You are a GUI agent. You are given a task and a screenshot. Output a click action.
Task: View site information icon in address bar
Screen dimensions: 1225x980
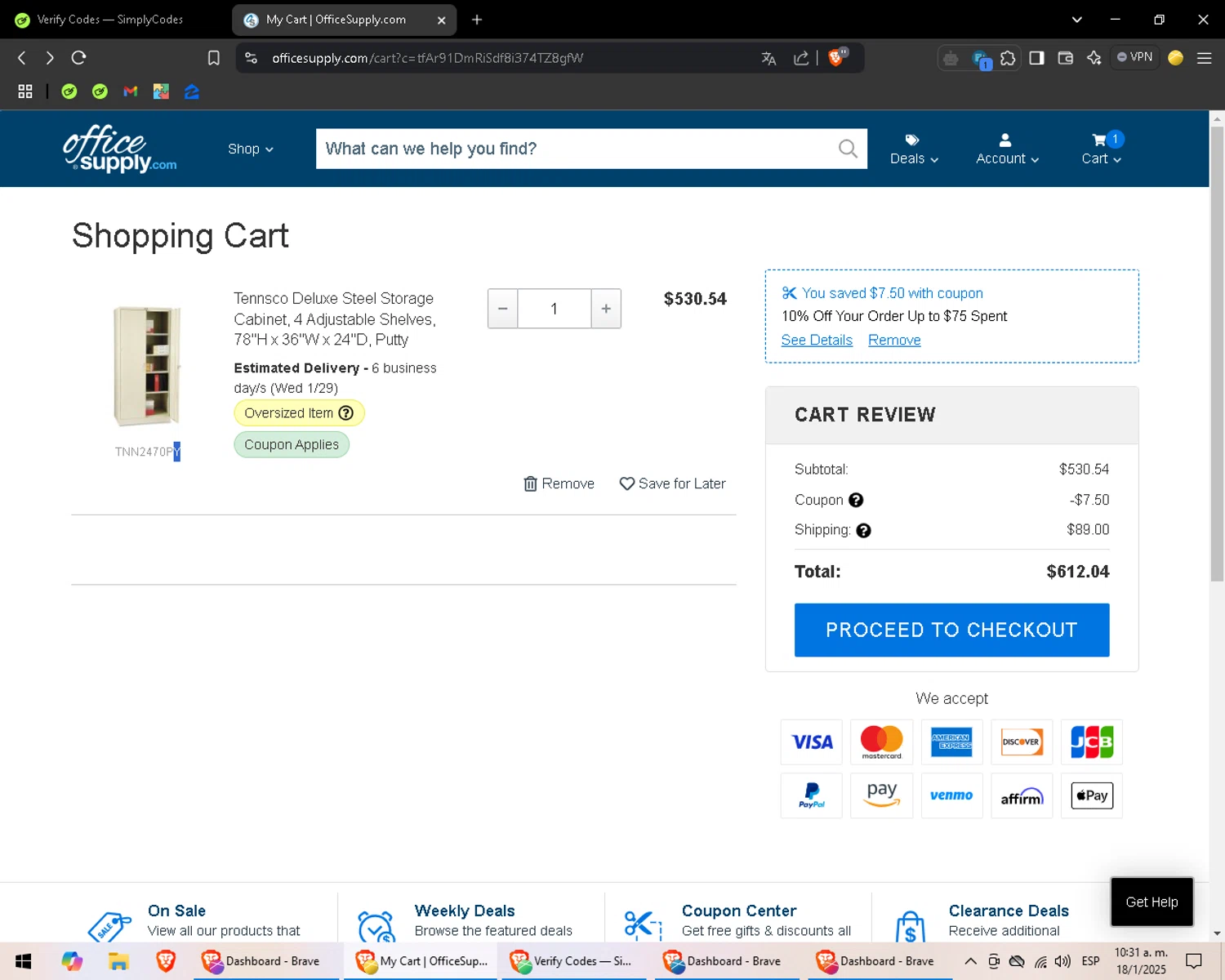[x=251, y=58]
